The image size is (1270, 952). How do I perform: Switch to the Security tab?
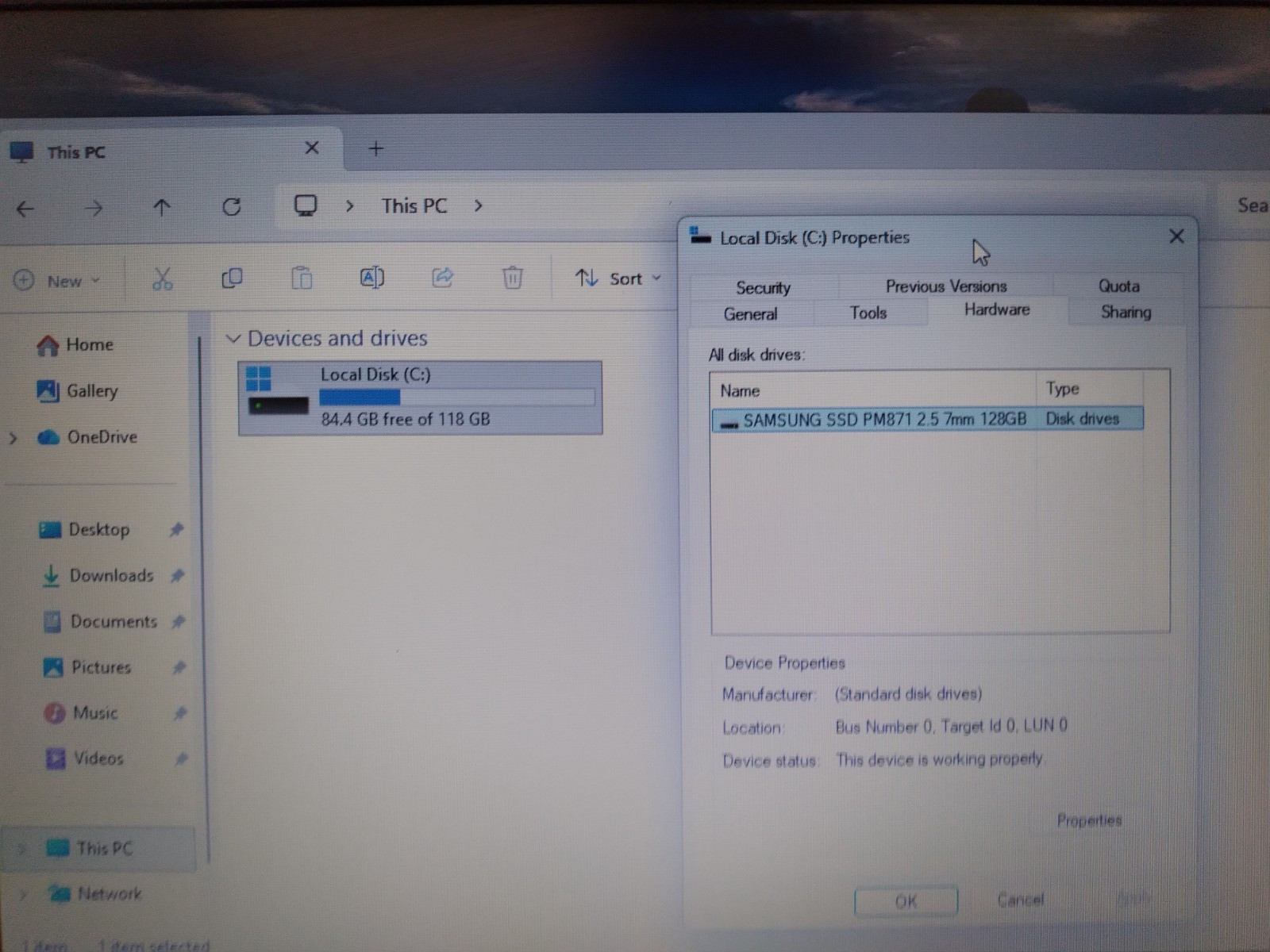click(x=763, y=288)
